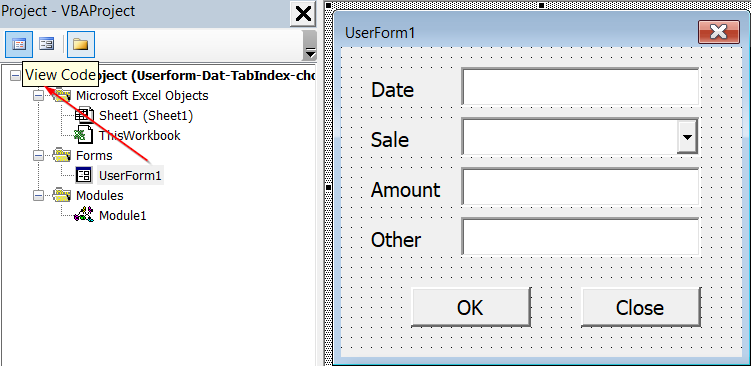This screenshot has height=366, width=751.
Task: Click the View Object toolbar icon
Action: (47, 45)
